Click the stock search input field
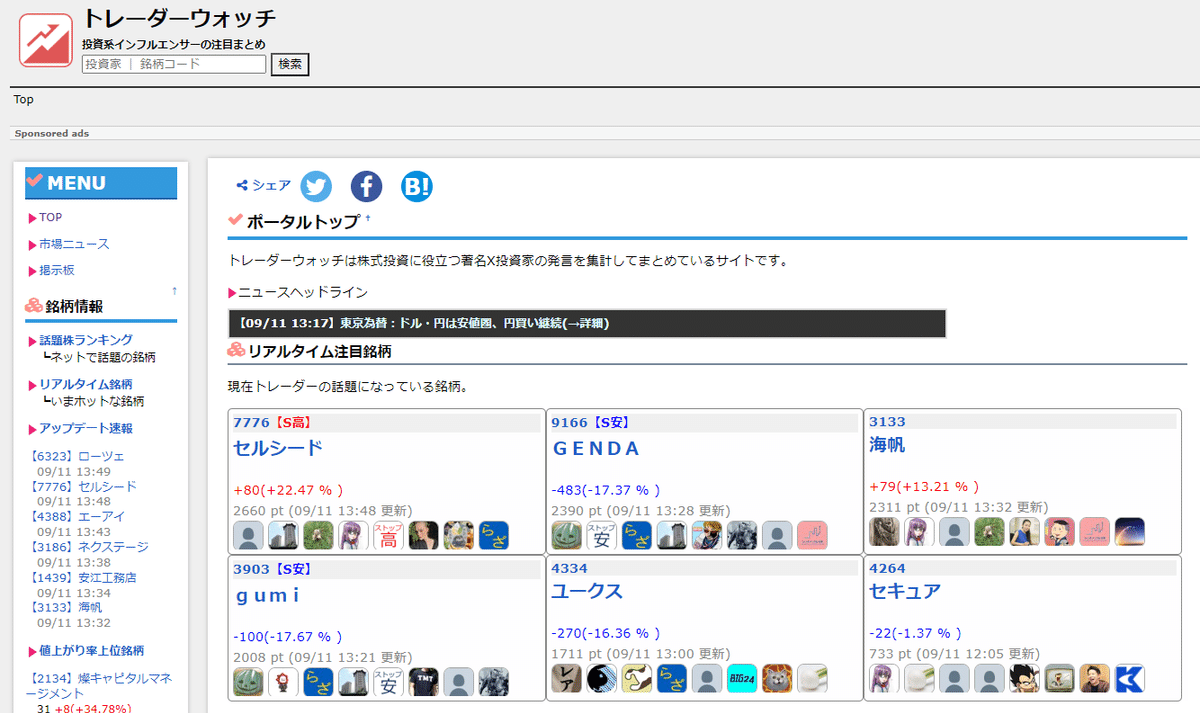The image size is (1200, 713). pyautogui.click(x=173, y=63)
